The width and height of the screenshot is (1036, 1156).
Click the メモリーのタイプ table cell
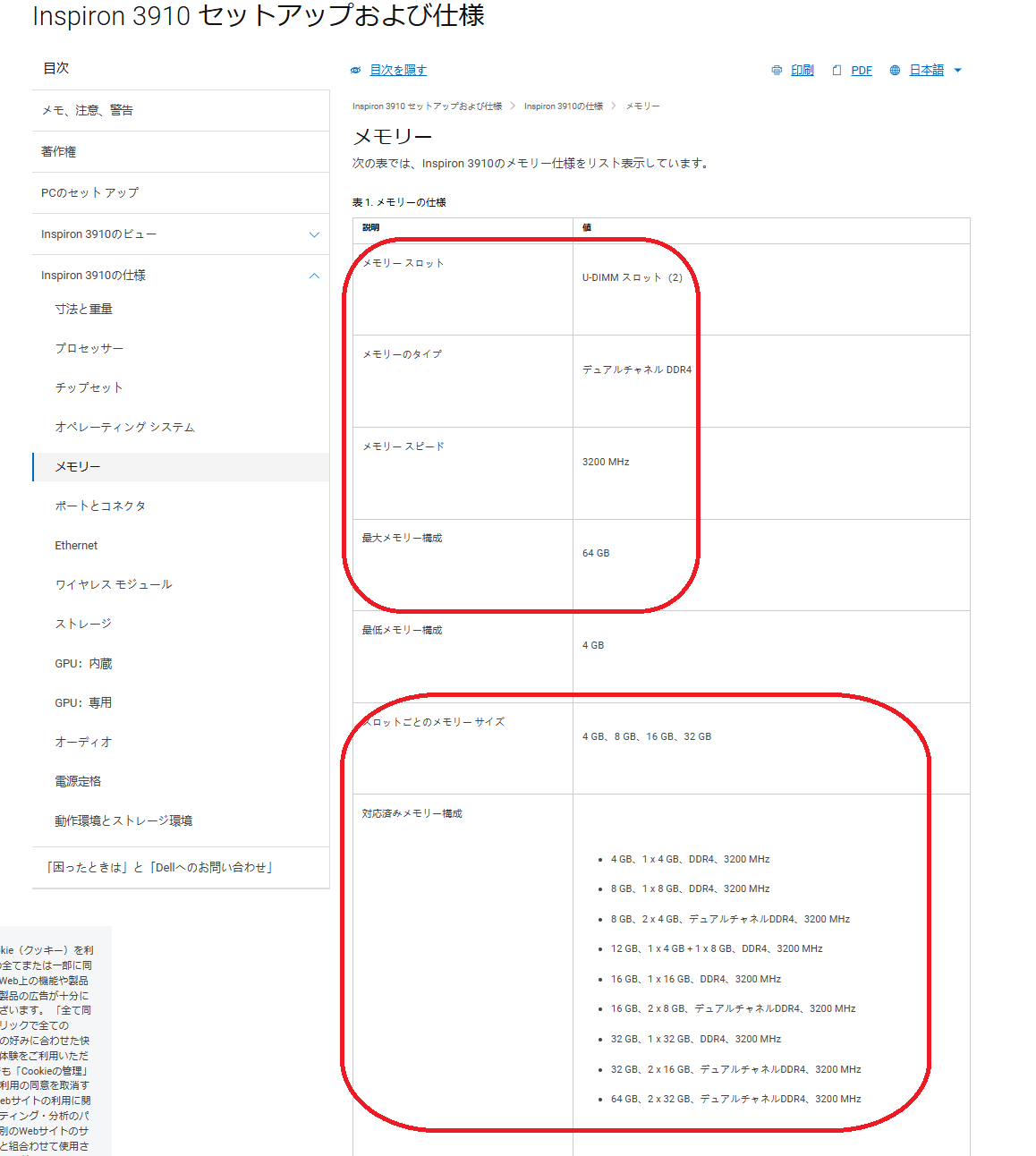463,381
